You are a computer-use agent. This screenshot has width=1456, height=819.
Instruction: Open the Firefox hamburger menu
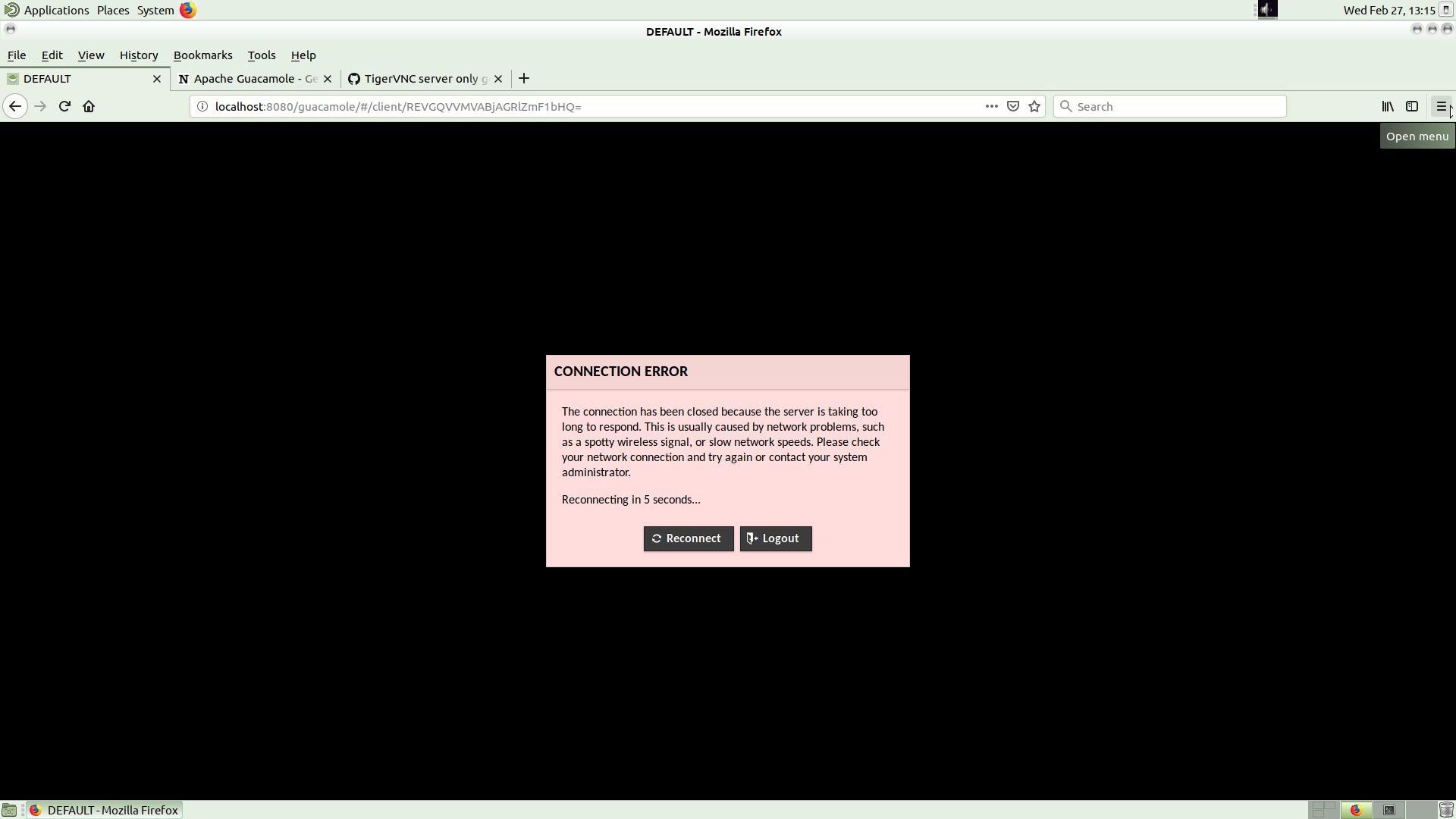(1442, 106)
